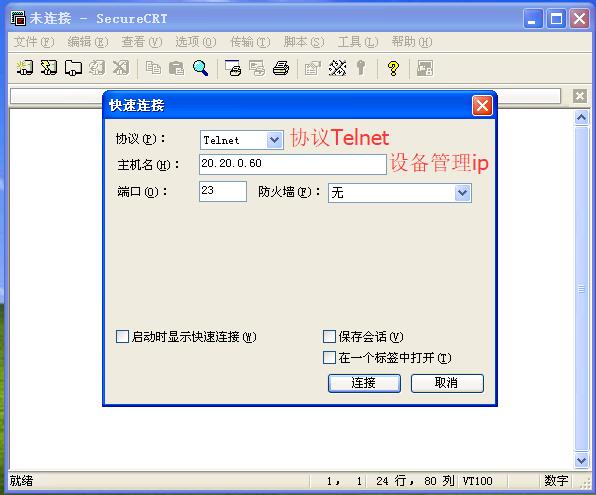Check 在一个标签中打开 option
The width and height of the screenshot is (596, 495).
tap(329, 357)
